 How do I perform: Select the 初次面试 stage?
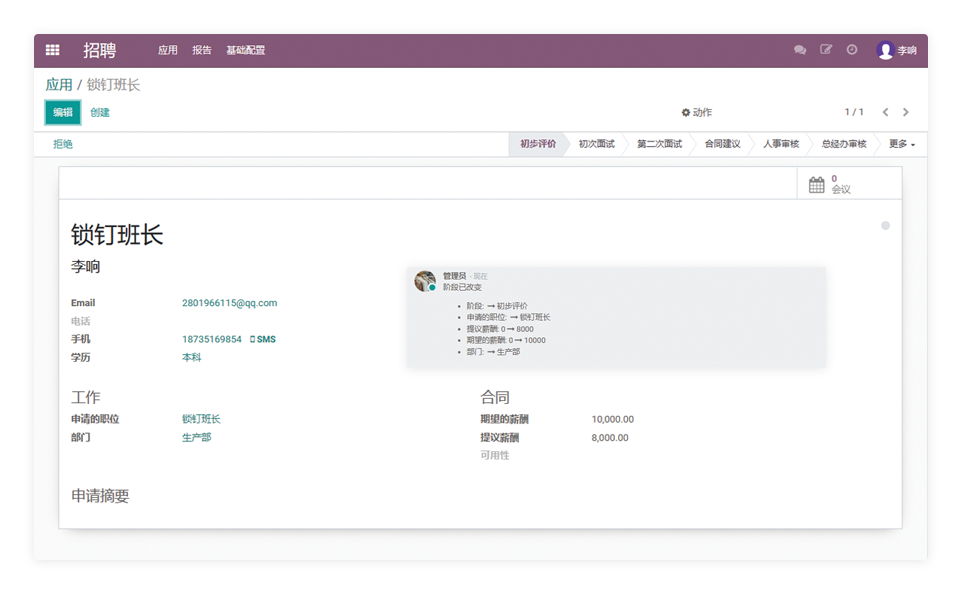coord(596,144)
